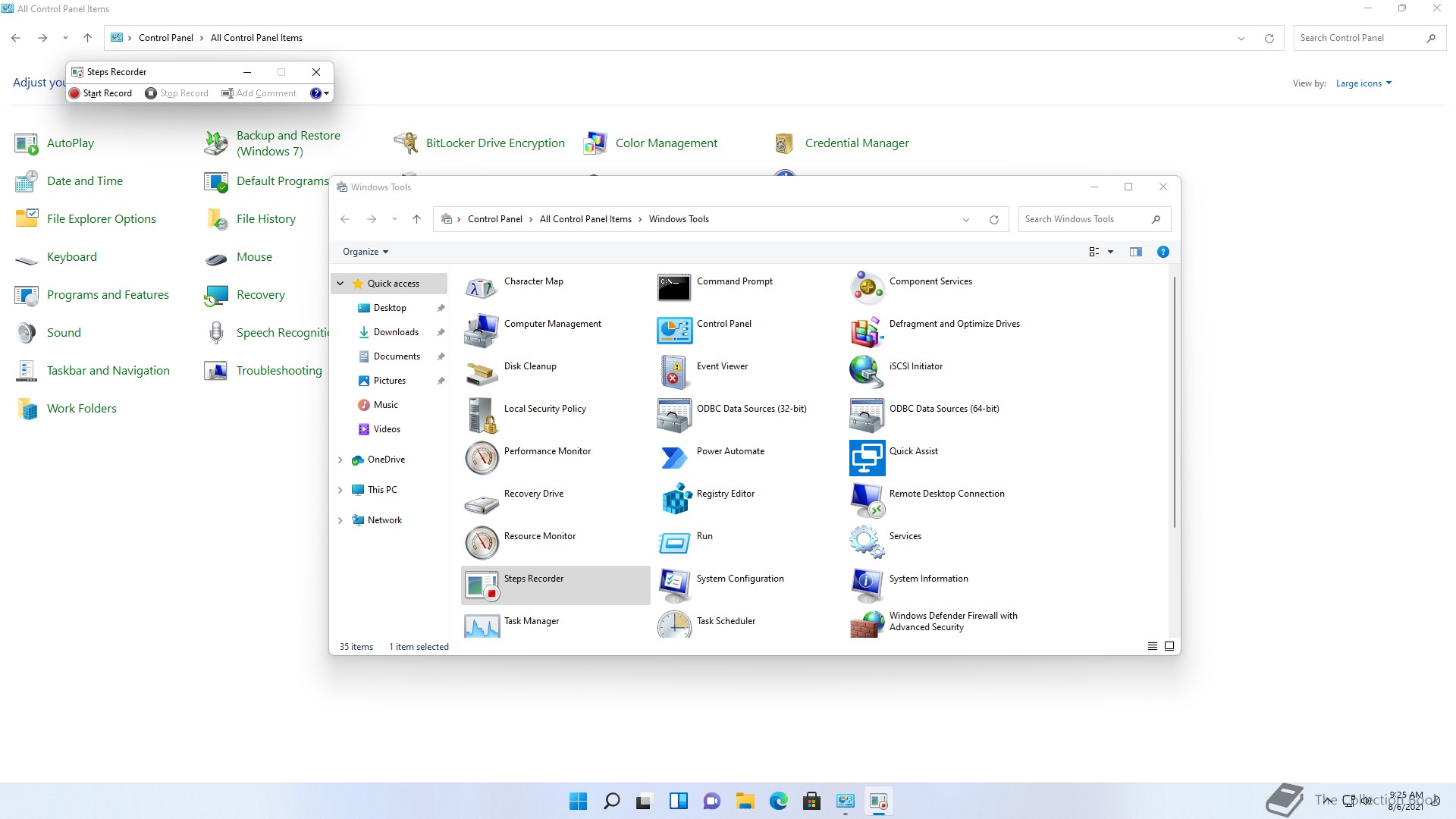Select Pictures in navigation pane
This screenshot has height=819, width=1456.
click(390, 381)
